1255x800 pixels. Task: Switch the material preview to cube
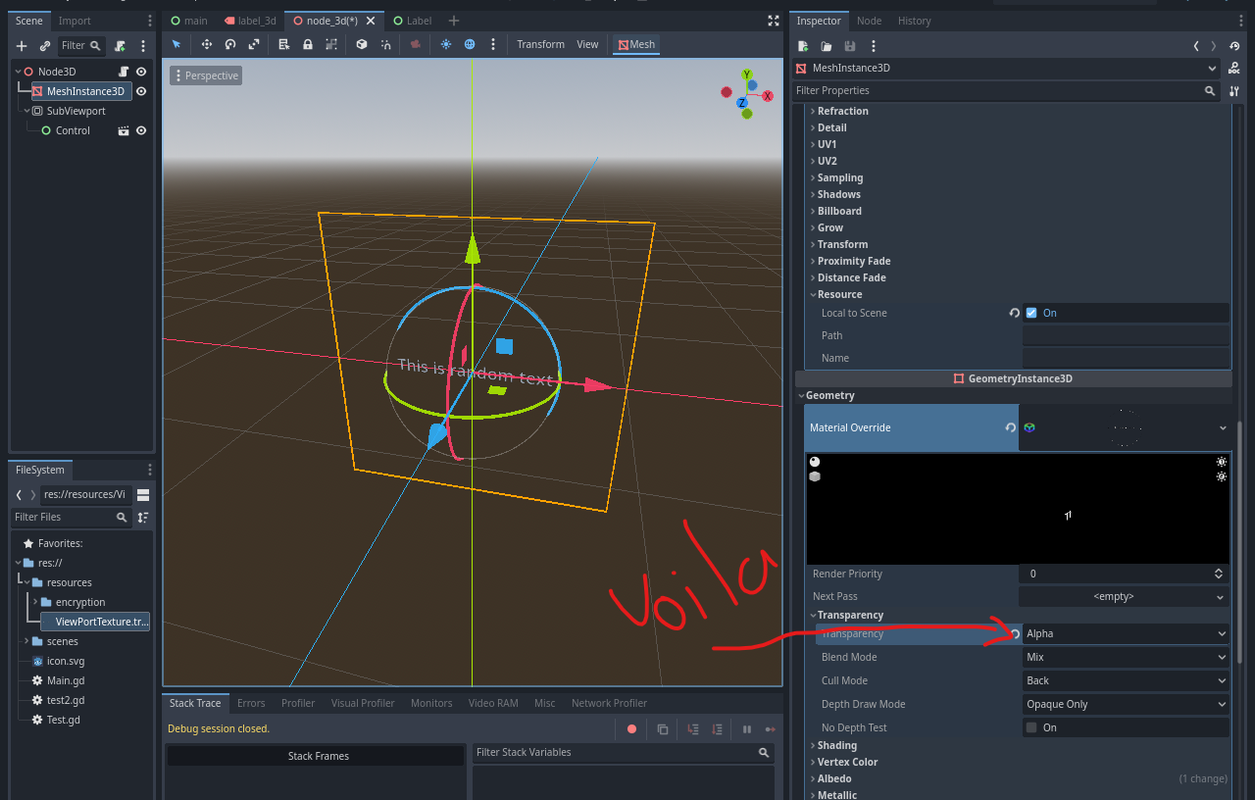tap(814, 477)
